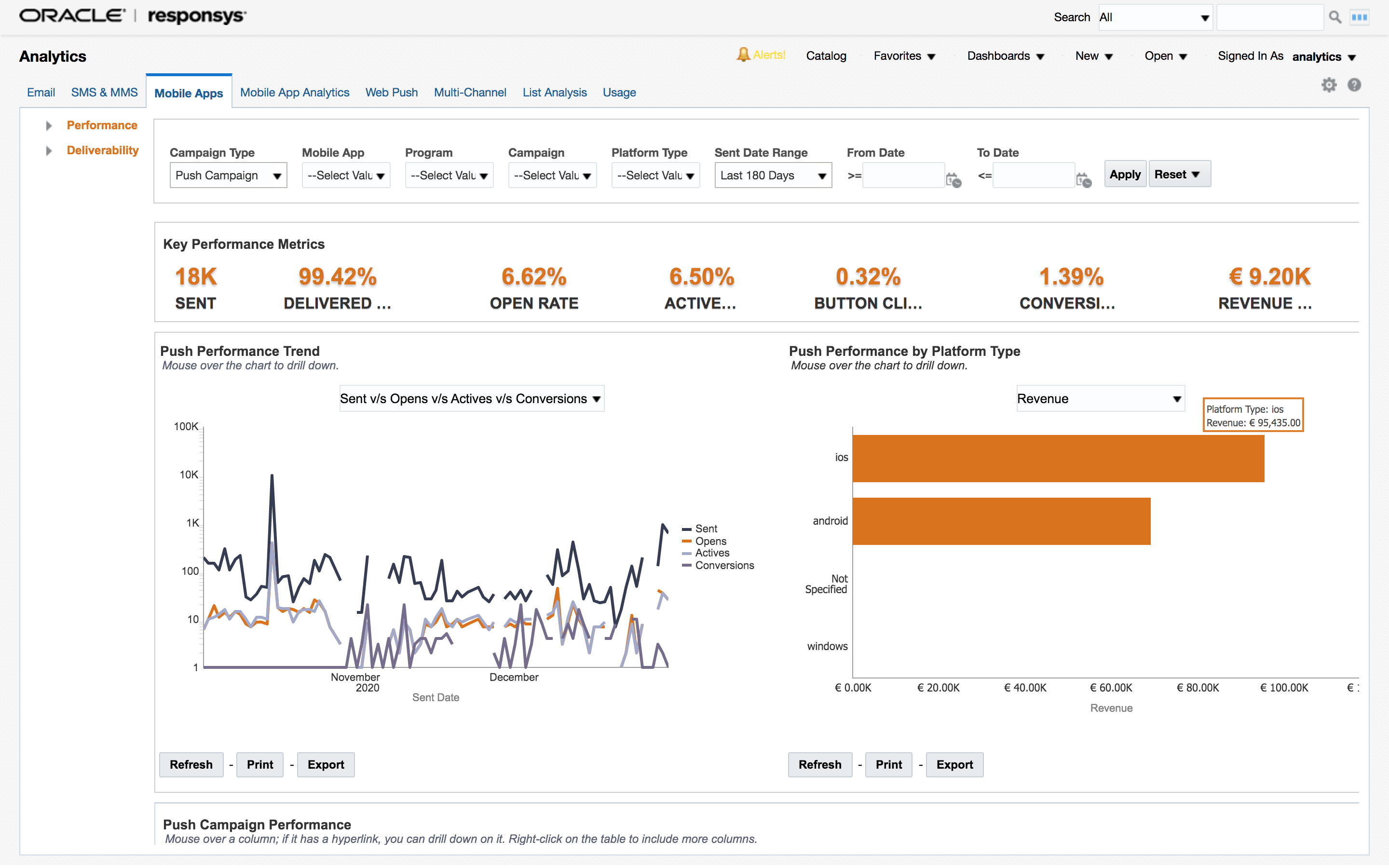Open the analytics settings gear
Screen dimensions: 1389x868
pos(1329,84)
